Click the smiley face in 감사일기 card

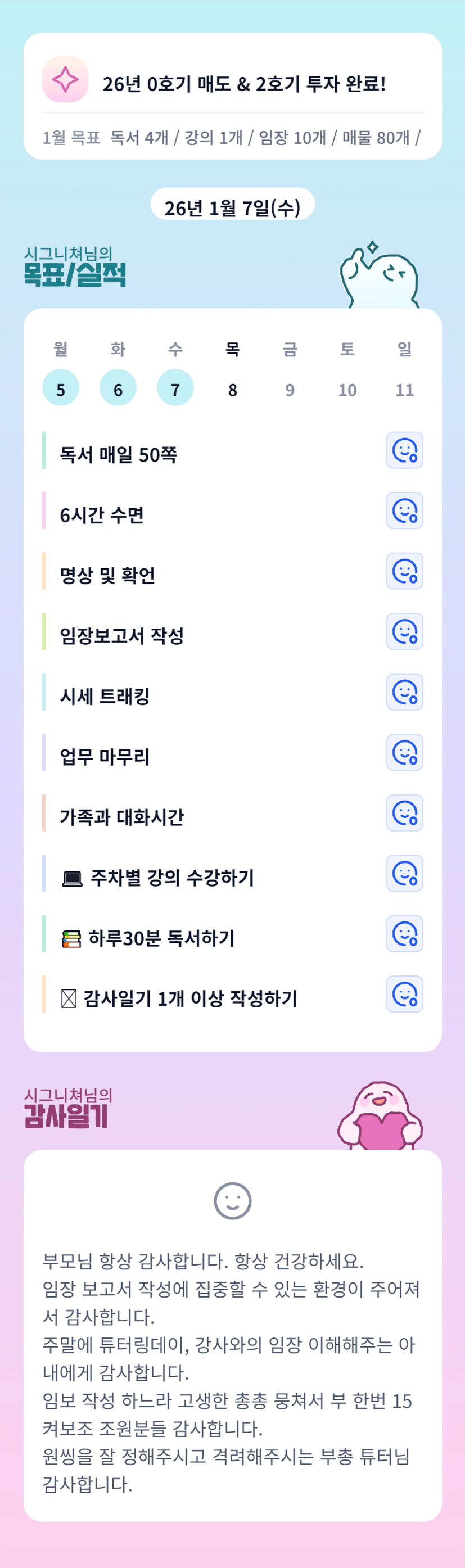pyautogui.click(x=233, y=1201)
